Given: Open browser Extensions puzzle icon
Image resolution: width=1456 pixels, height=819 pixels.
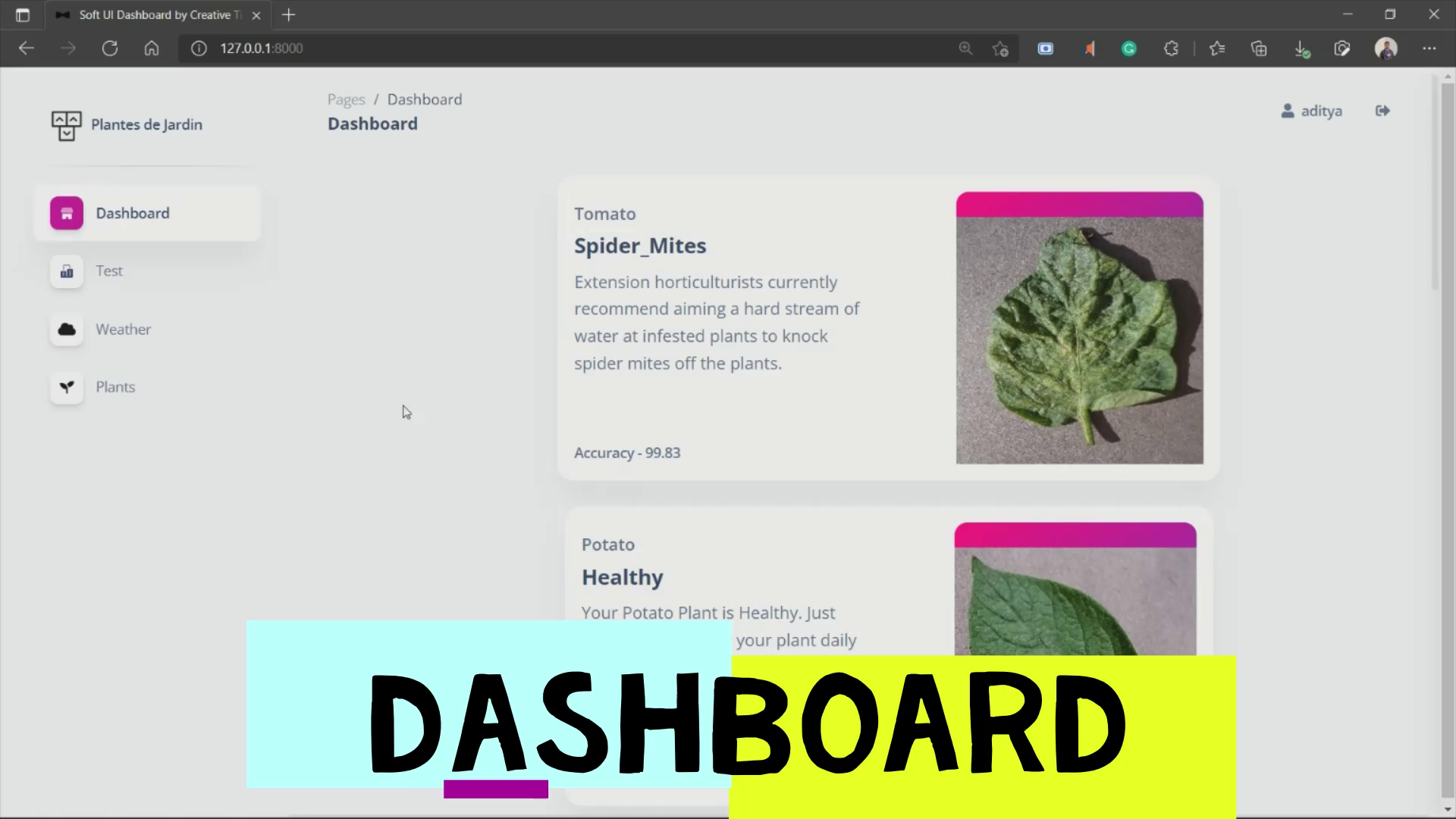Looking at the screenshot, I should [x=1171, y=49].
